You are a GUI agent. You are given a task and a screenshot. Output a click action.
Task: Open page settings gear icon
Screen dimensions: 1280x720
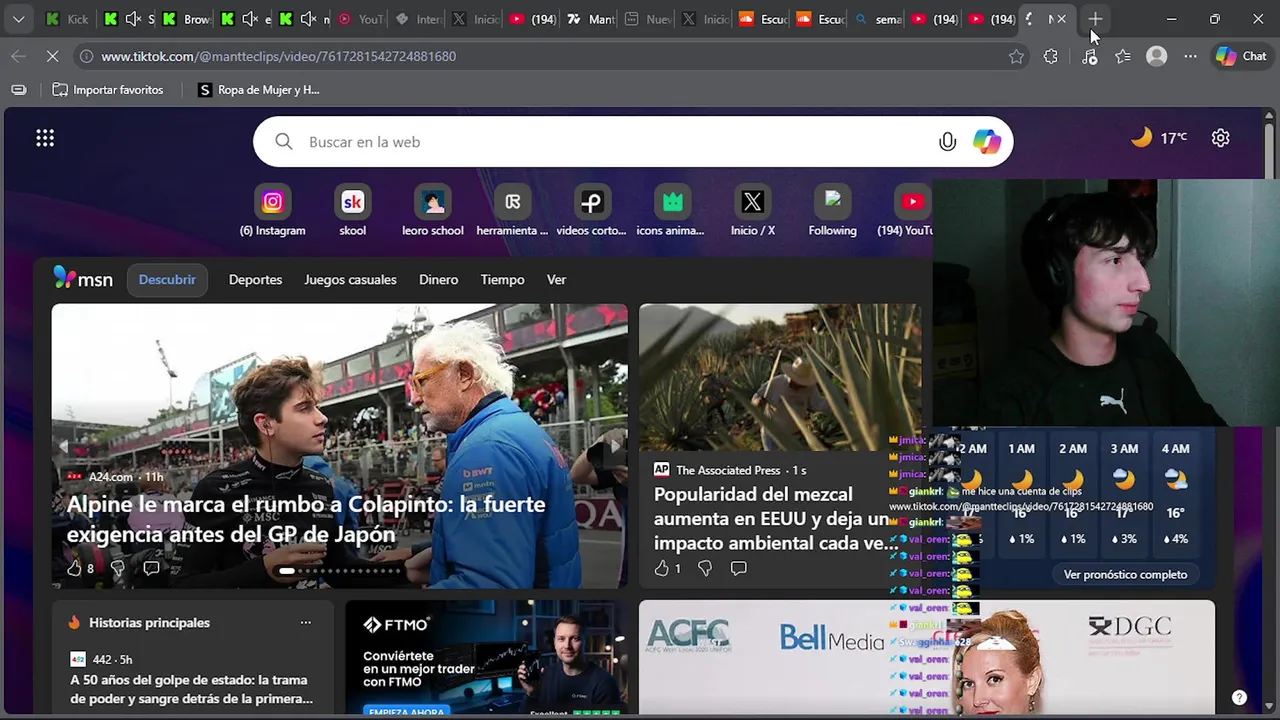click(1220, 138)
